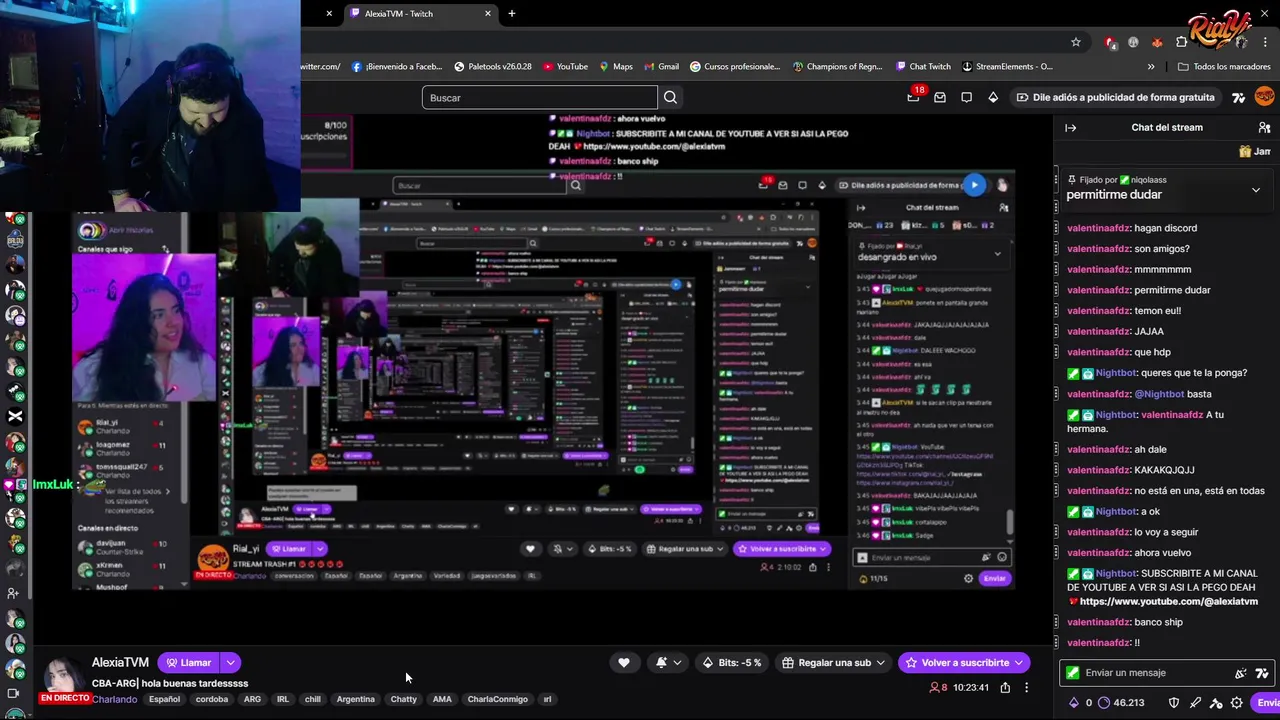Open the whispers mail icon in the top bar

point(940,97)
